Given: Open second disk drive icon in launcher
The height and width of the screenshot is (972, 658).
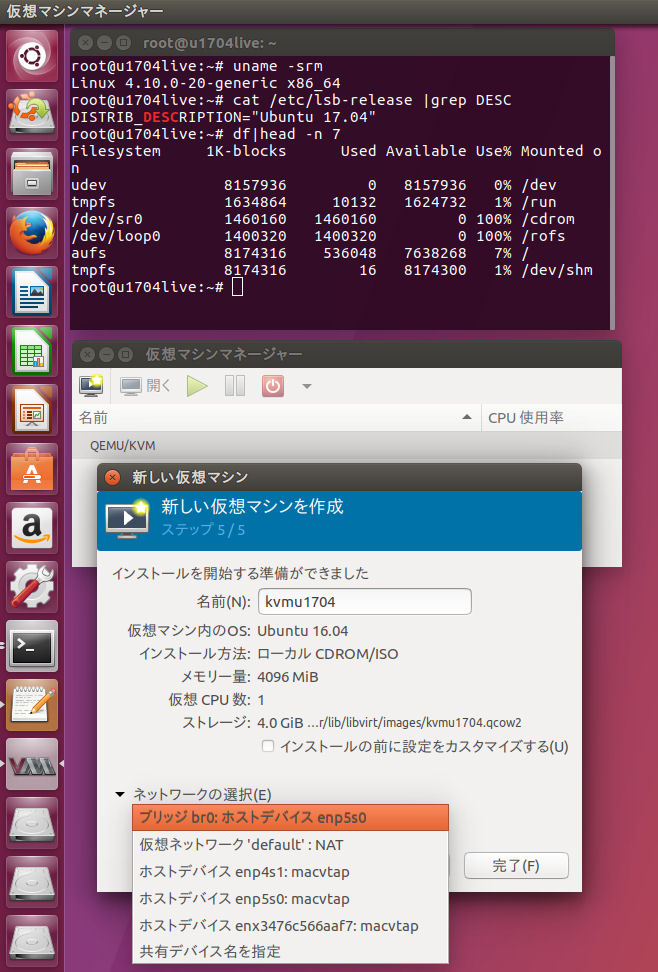Looking at the screenshot, I should tap(32, 883).
